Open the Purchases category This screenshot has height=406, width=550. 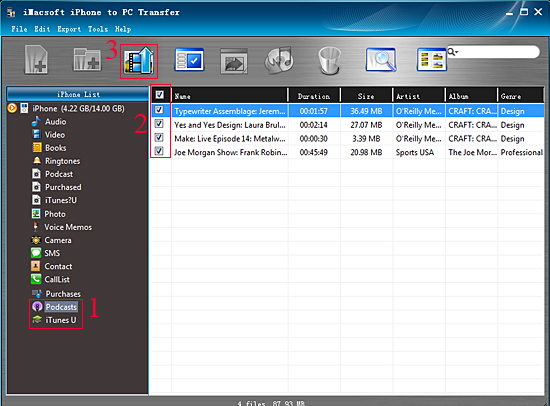tap(63, 294)
